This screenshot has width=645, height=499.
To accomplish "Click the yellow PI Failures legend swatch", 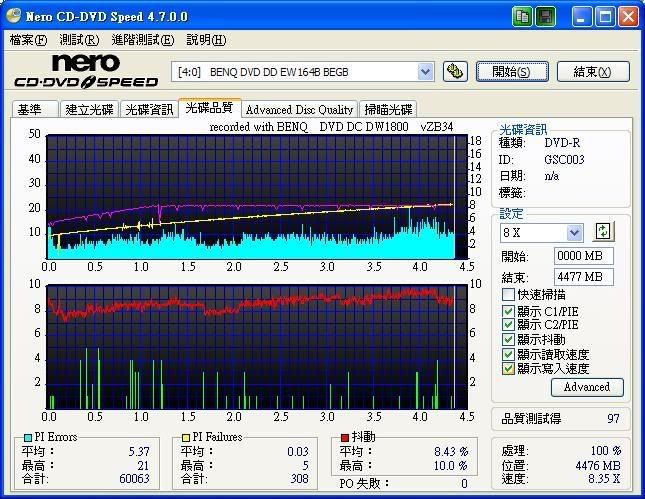I will click(186, 438).
